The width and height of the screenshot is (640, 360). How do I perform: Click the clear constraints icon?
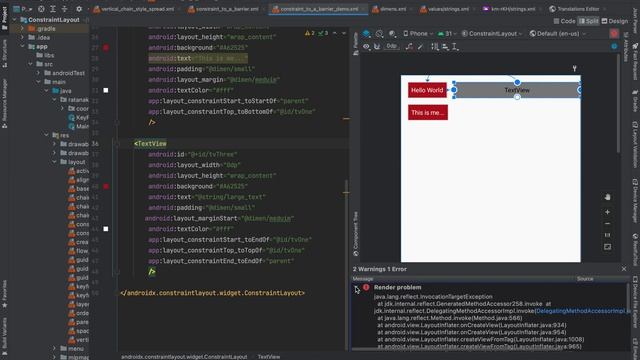point(409,47)
